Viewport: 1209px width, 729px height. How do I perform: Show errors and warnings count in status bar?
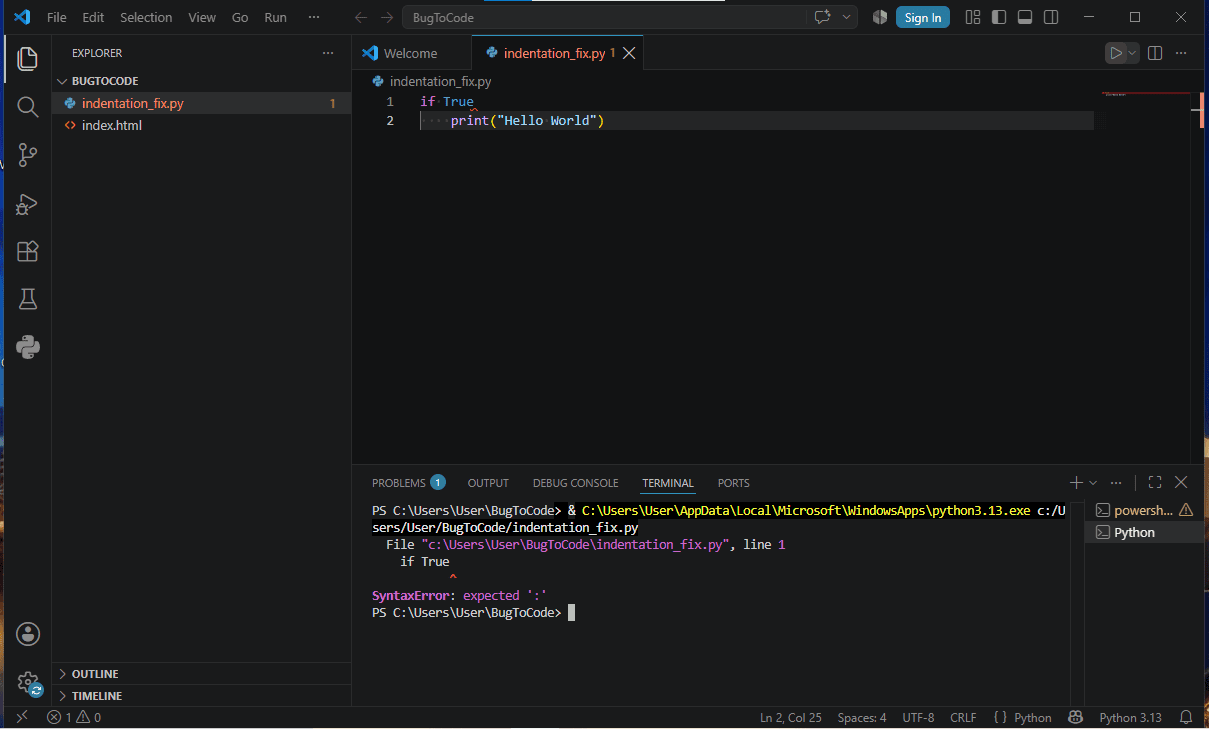pyautogui.click(x=74, y=717)
